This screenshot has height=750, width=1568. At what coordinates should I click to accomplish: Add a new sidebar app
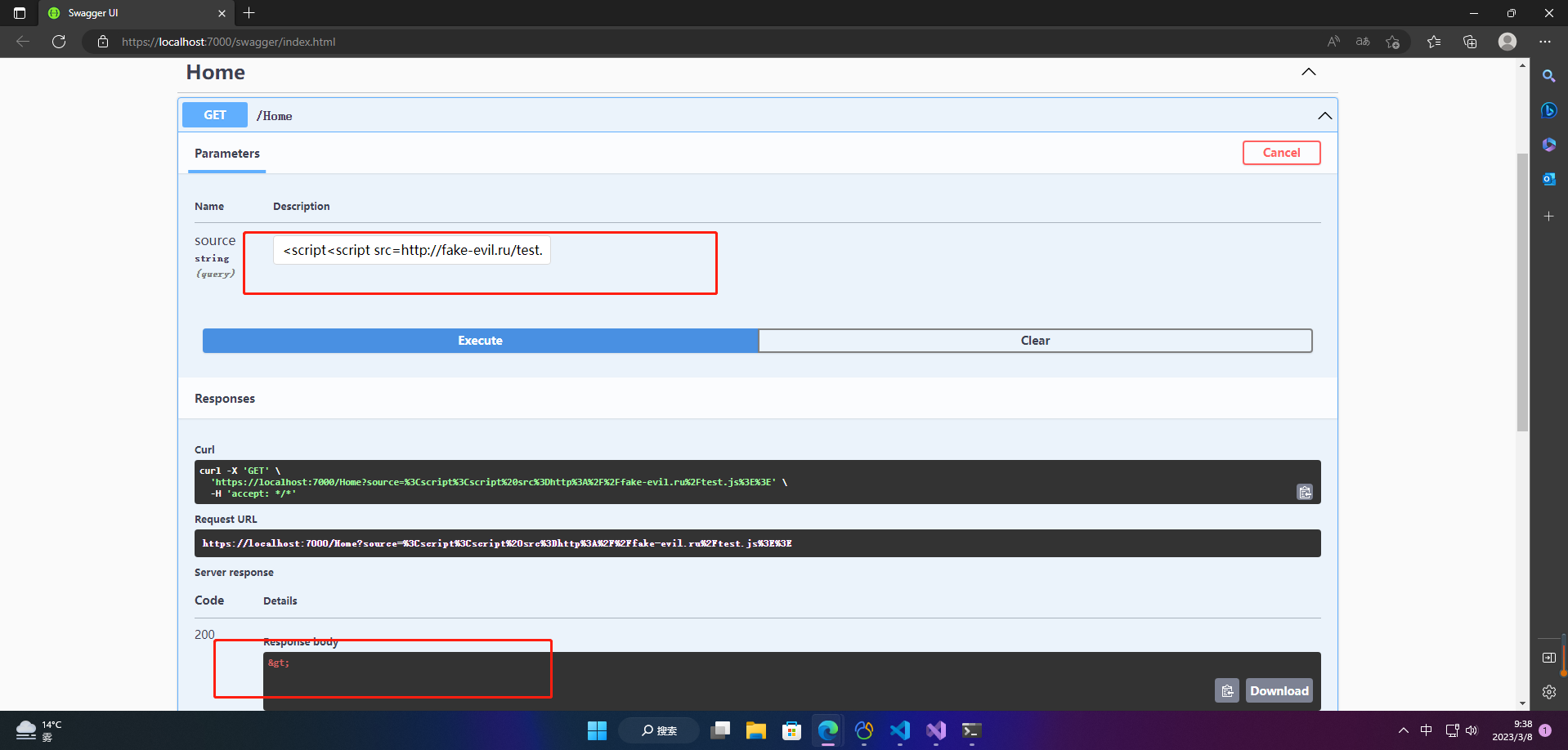point(1549,217)
